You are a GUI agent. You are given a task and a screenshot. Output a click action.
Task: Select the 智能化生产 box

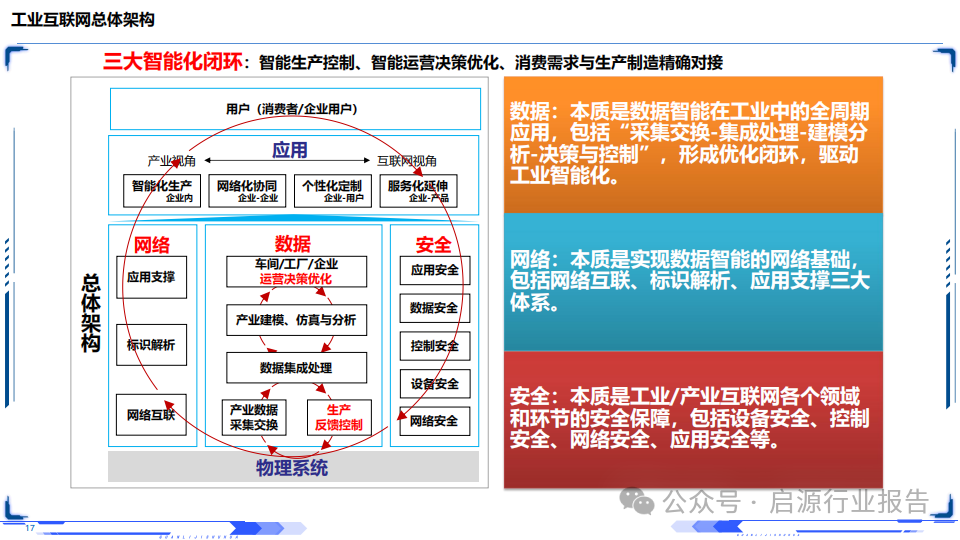(162, 191)
